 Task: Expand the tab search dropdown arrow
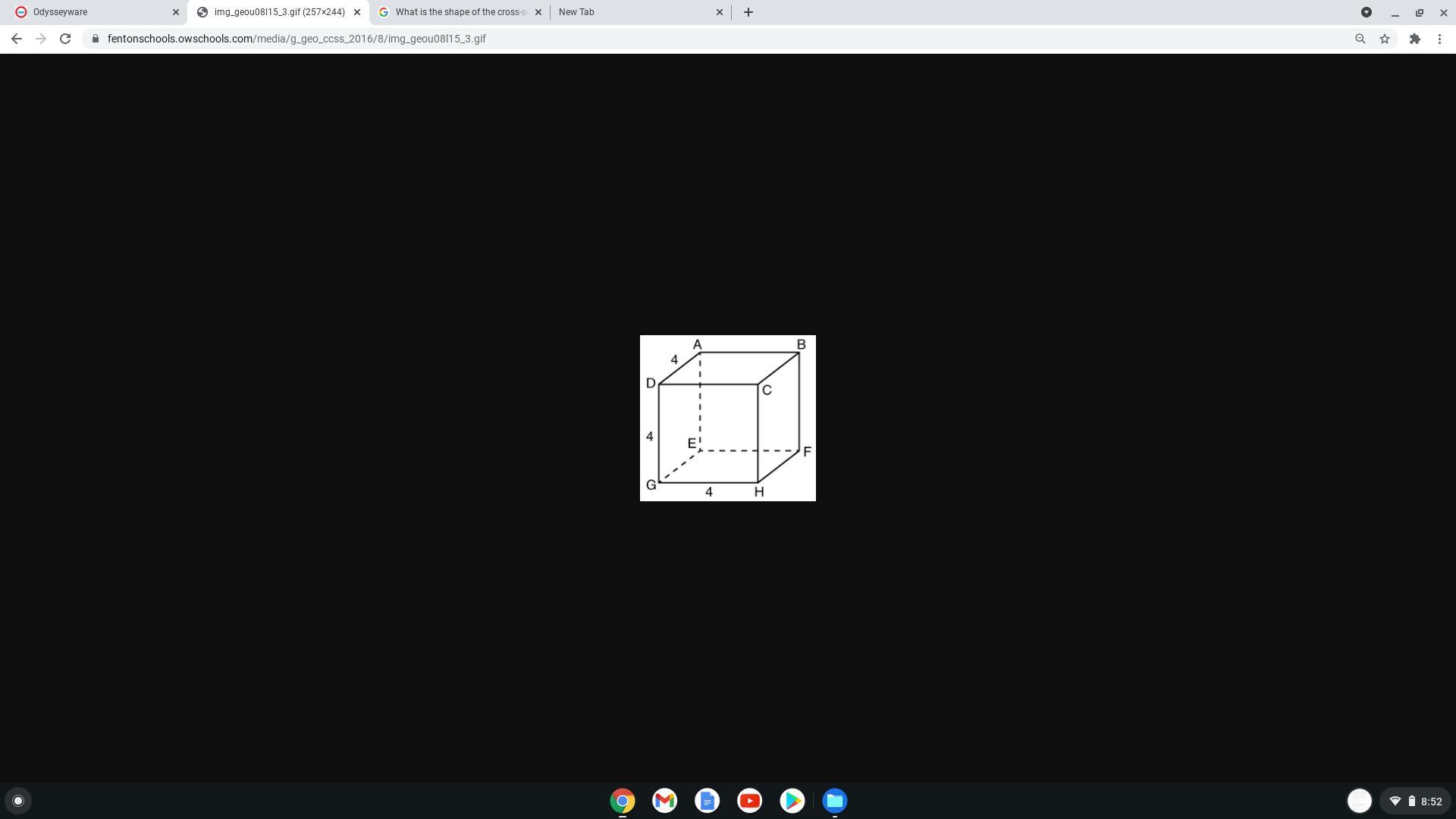click(x=1366, y=12)
